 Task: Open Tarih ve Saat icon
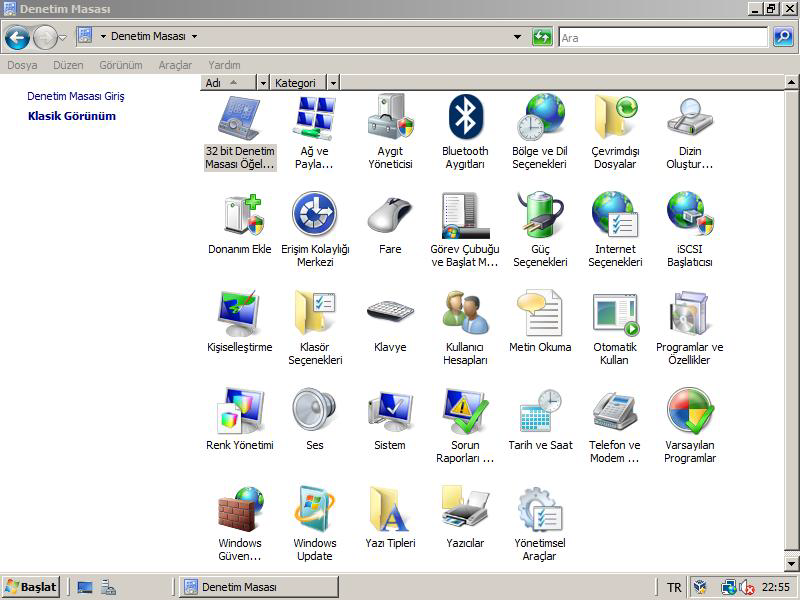(x=540, y=411)
